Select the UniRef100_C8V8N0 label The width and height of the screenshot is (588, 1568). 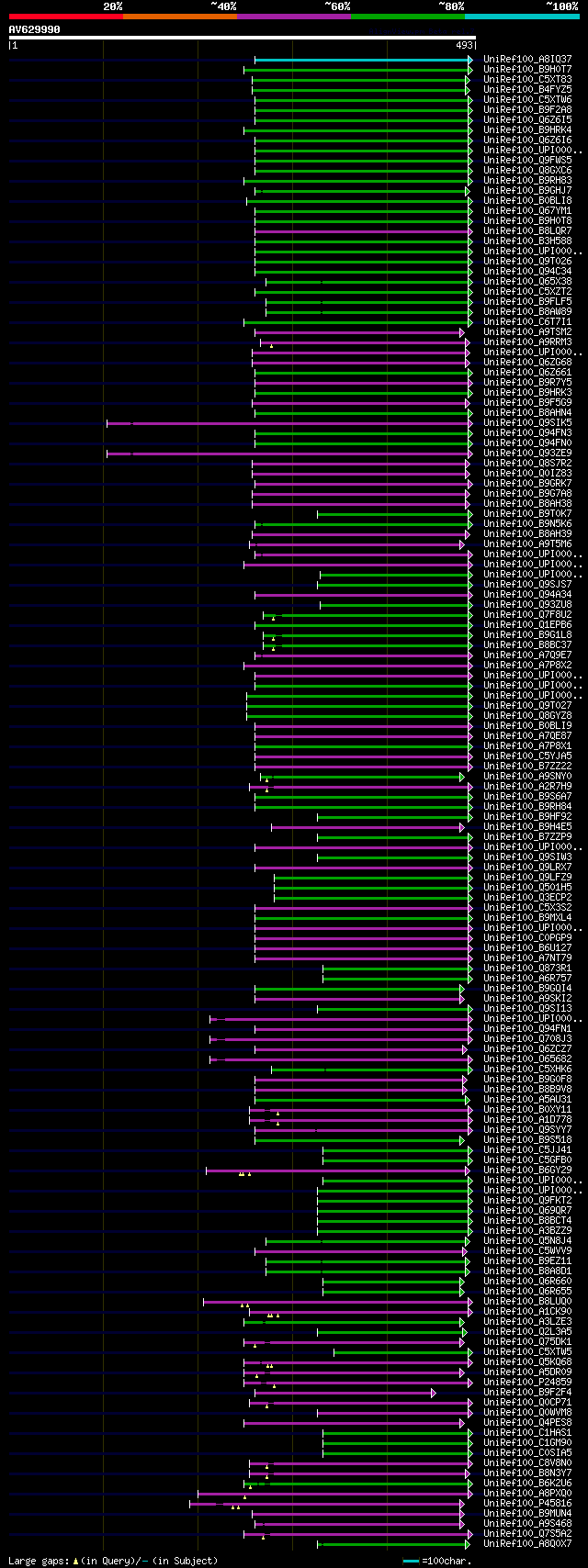527,1463
